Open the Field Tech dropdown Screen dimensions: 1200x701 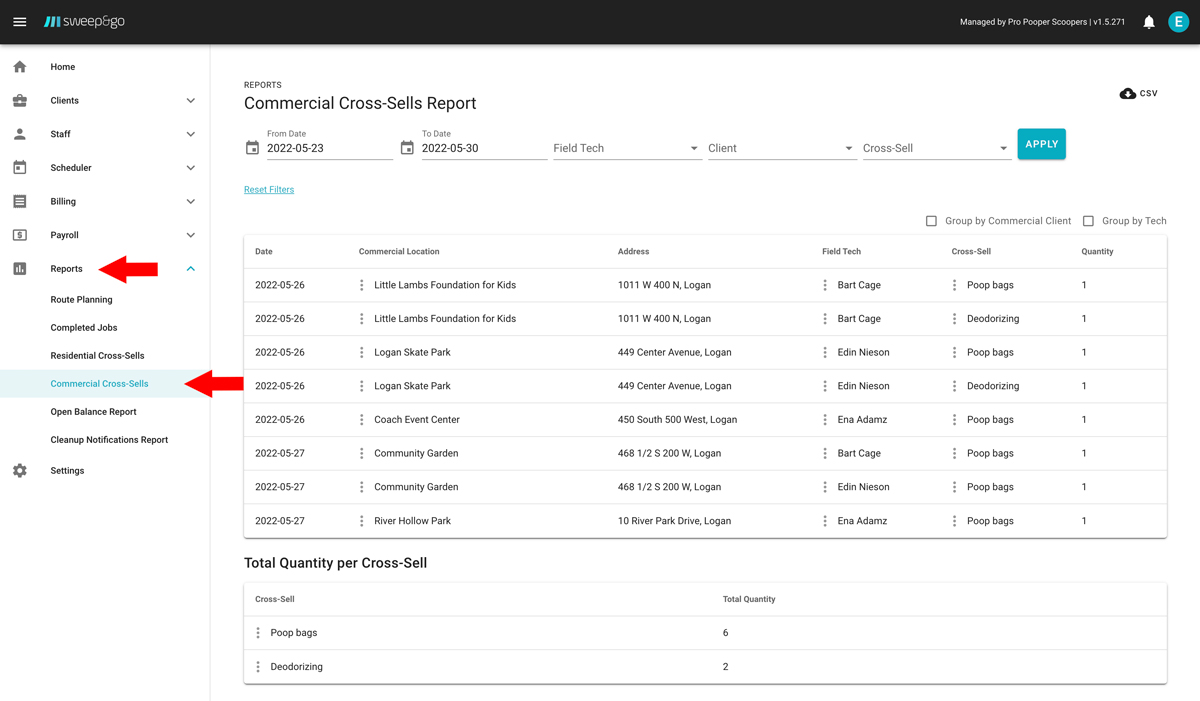click(x=626, y=148)
